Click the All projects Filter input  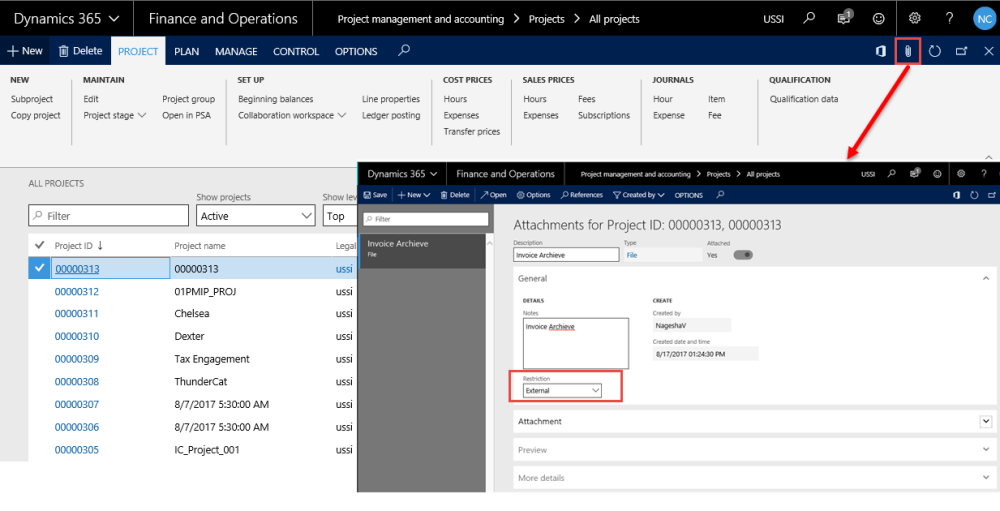(x=108, y=216)
